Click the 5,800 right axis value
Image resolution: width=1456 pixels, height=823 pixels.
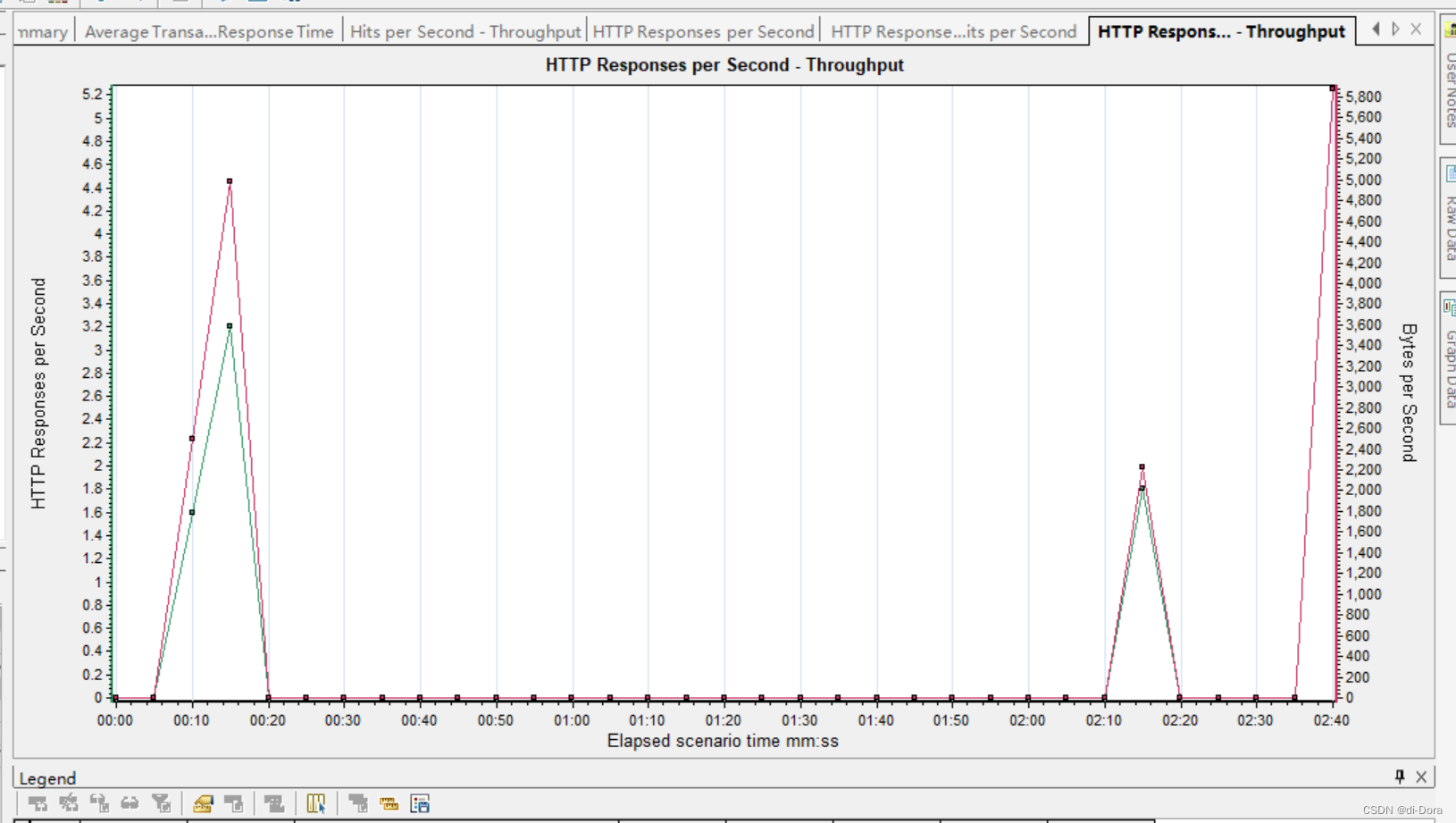point(1364,97)
